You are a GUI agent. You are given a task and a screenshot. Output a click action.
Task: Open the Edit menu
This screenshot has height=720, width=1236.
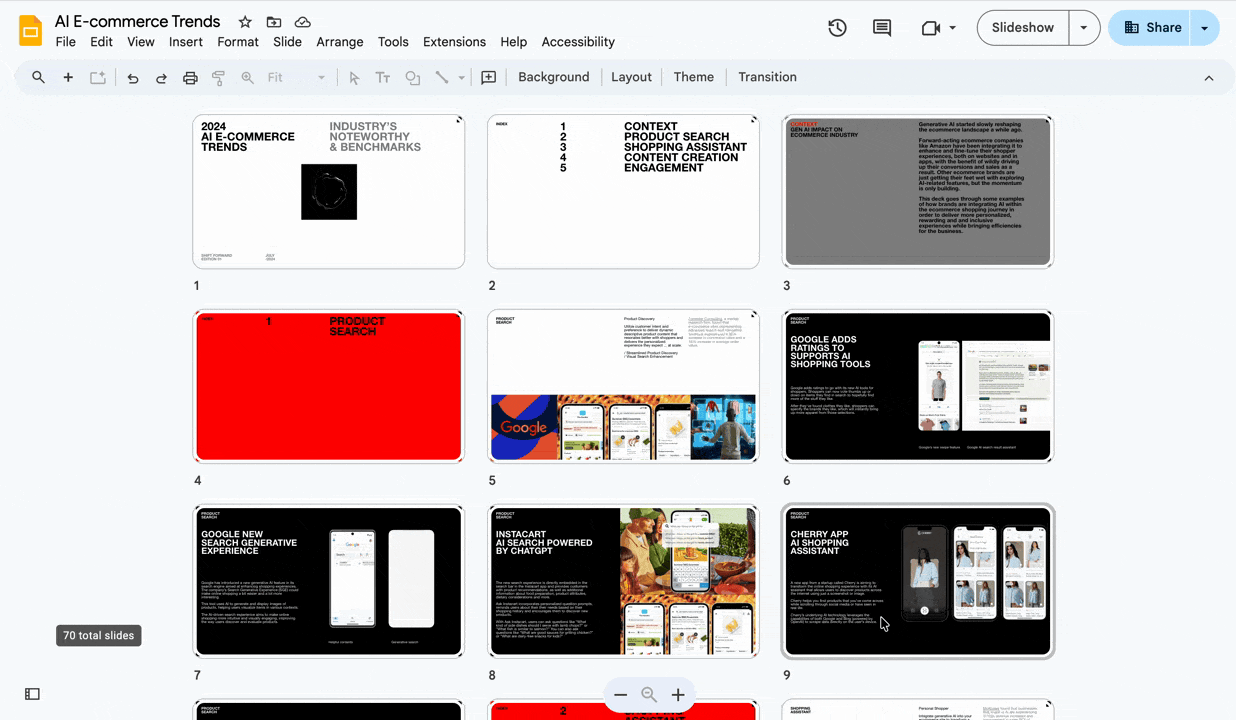(101, 42)
